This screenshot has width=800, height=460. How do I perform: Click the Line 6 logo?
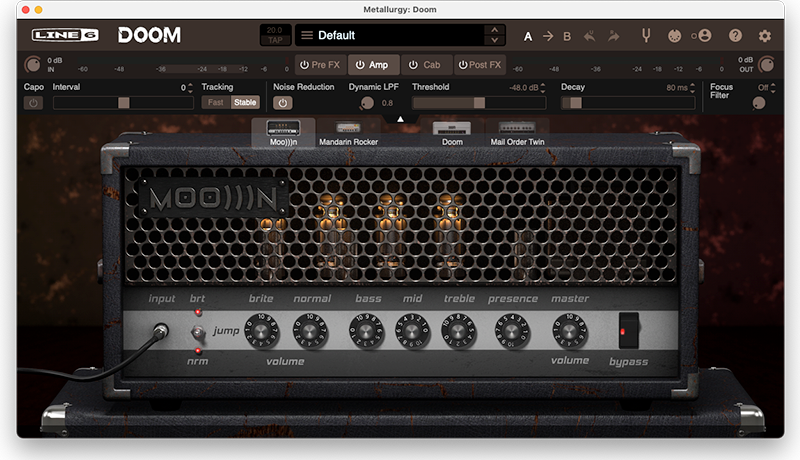pyautogui.click(x=65, y=35)
